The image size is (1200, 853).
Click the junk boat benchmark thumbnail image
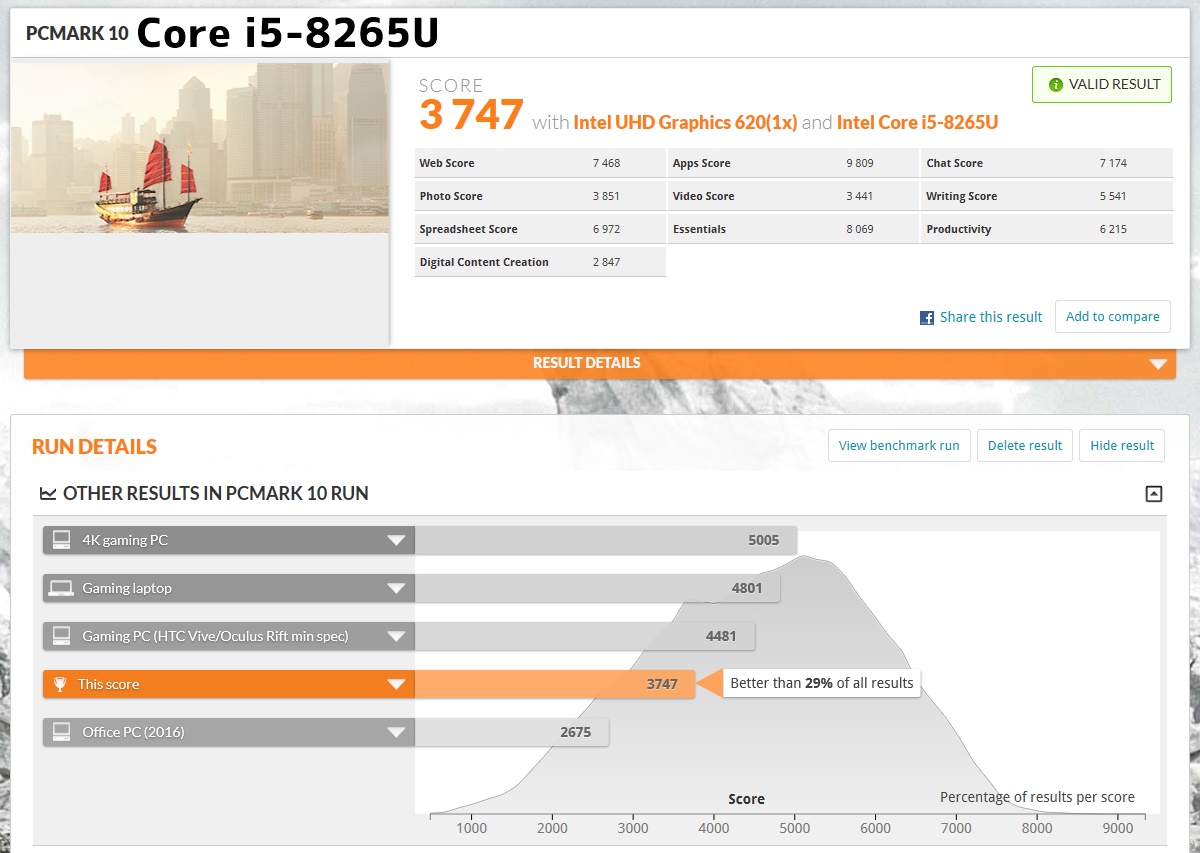[200, 148]
